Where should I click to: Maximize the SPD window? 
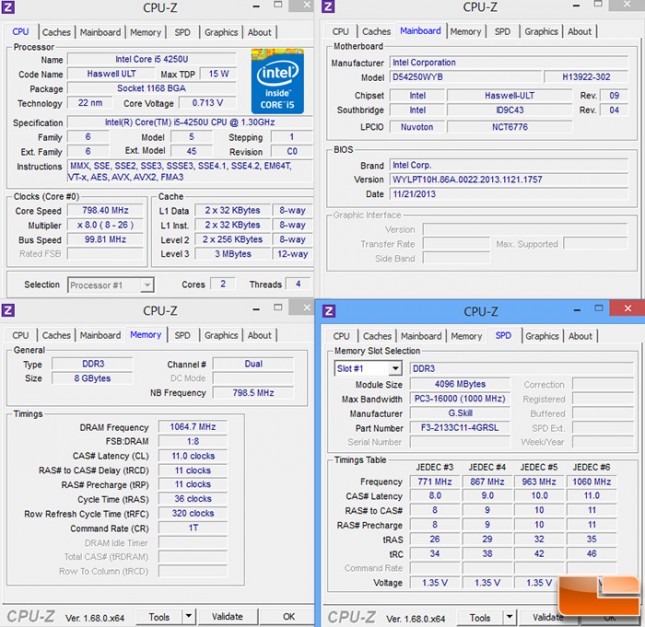tap(599, 308)
